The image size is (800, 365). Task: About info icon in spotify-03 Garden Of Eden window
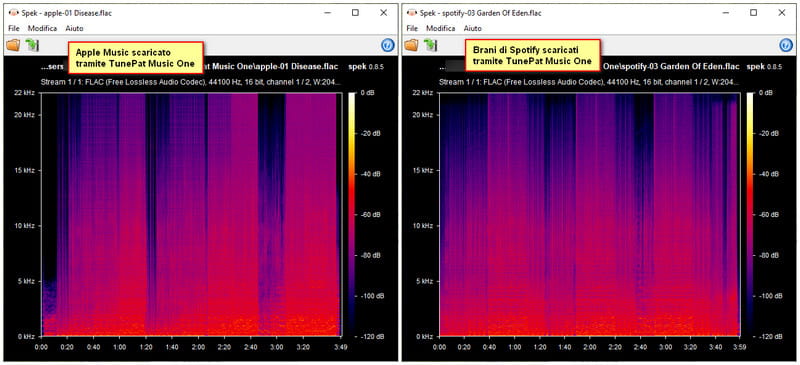click(x=786, y=45)
